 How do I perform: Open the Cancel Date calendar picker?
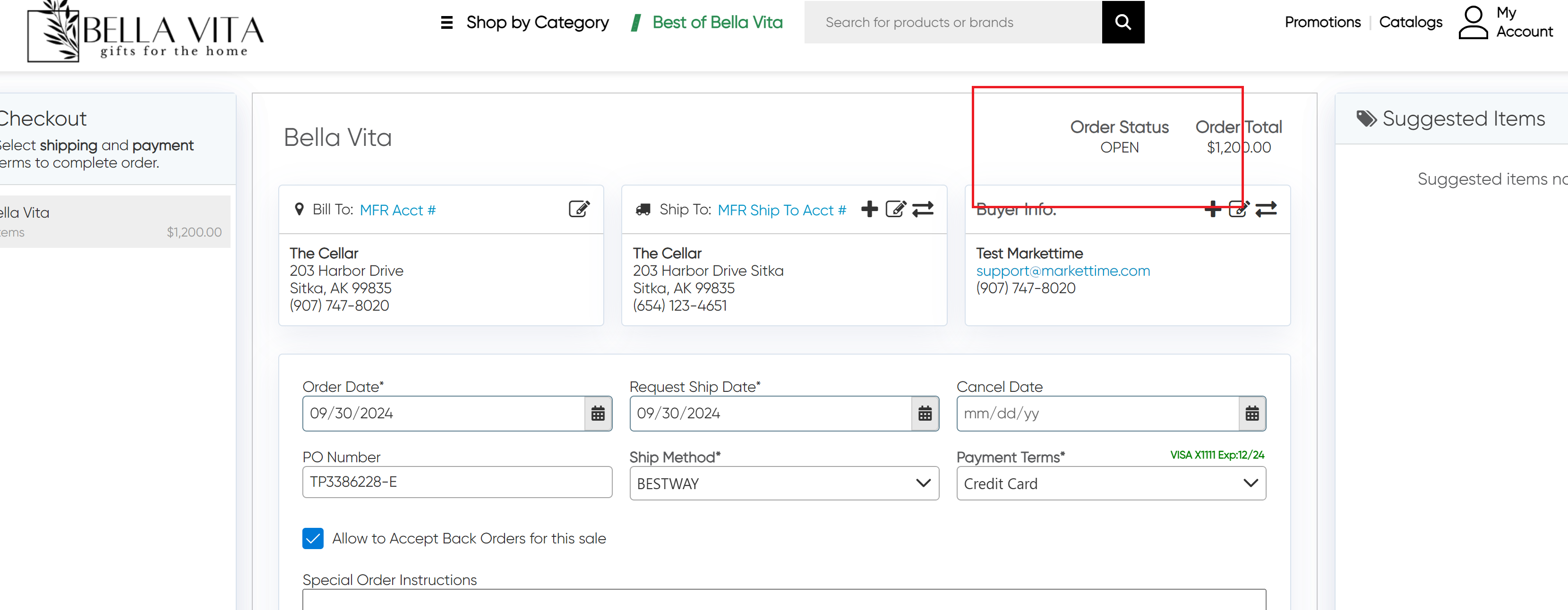click(1252, 414)
